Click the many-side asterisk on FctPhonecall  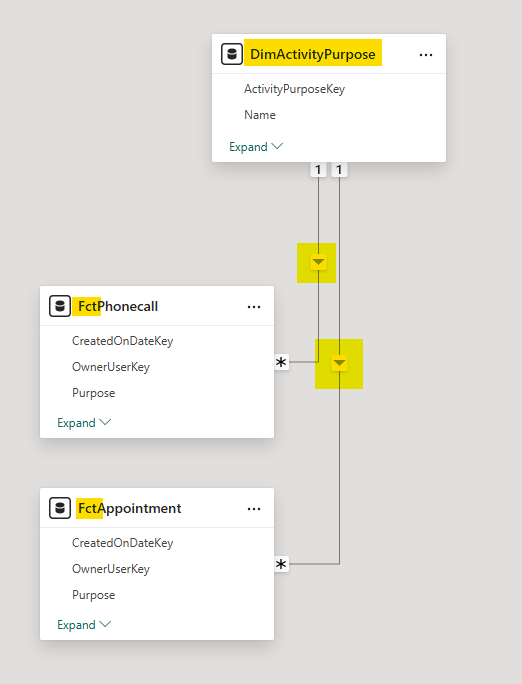point(281,362)
